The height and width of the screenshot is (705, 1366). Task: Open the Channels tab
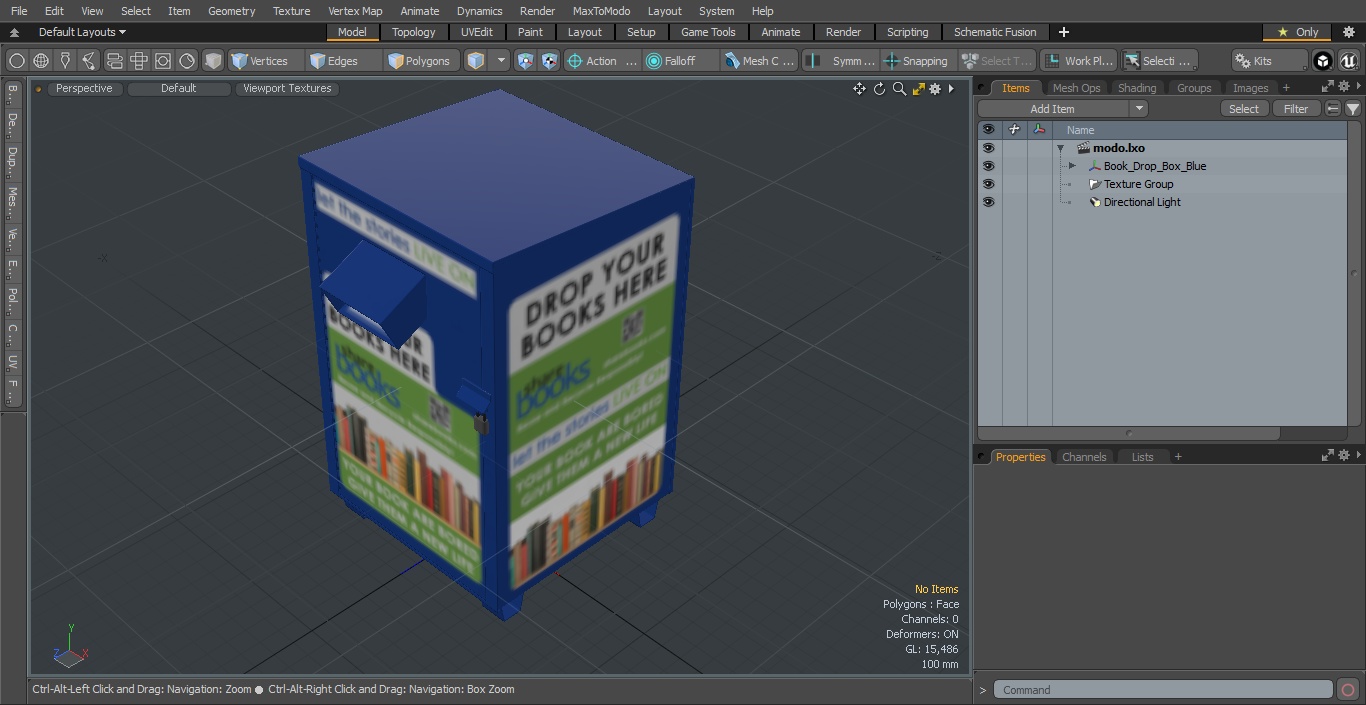[x=1084, y=457]
